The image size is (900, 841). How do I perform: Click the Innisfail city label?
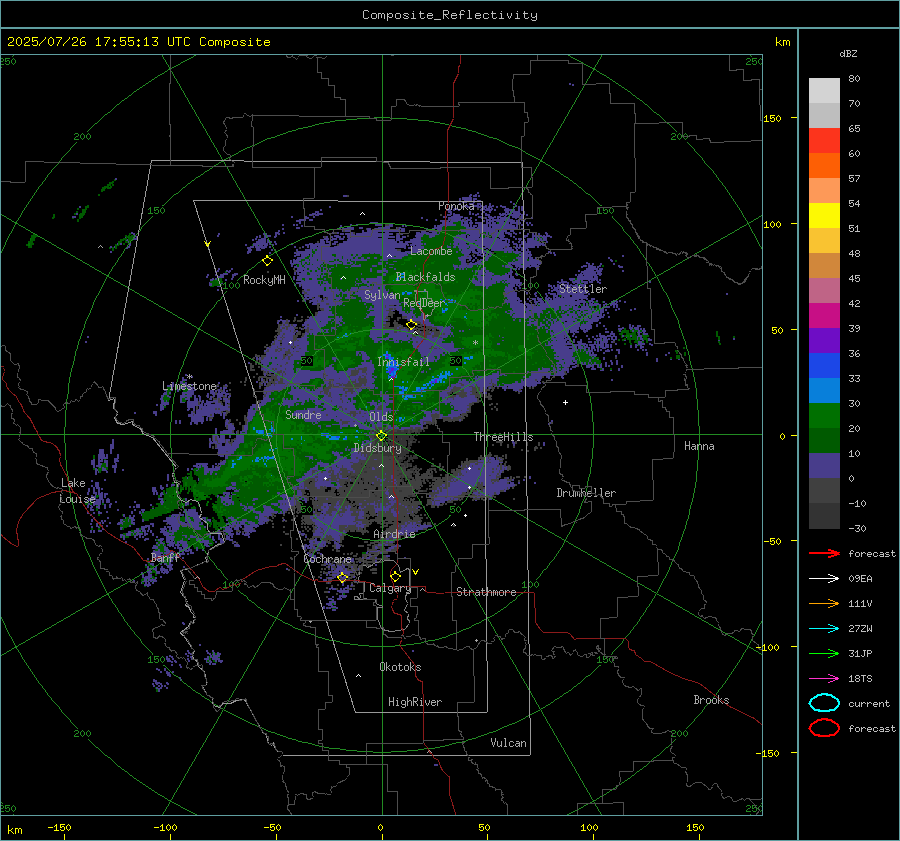[x=404, y=362]
